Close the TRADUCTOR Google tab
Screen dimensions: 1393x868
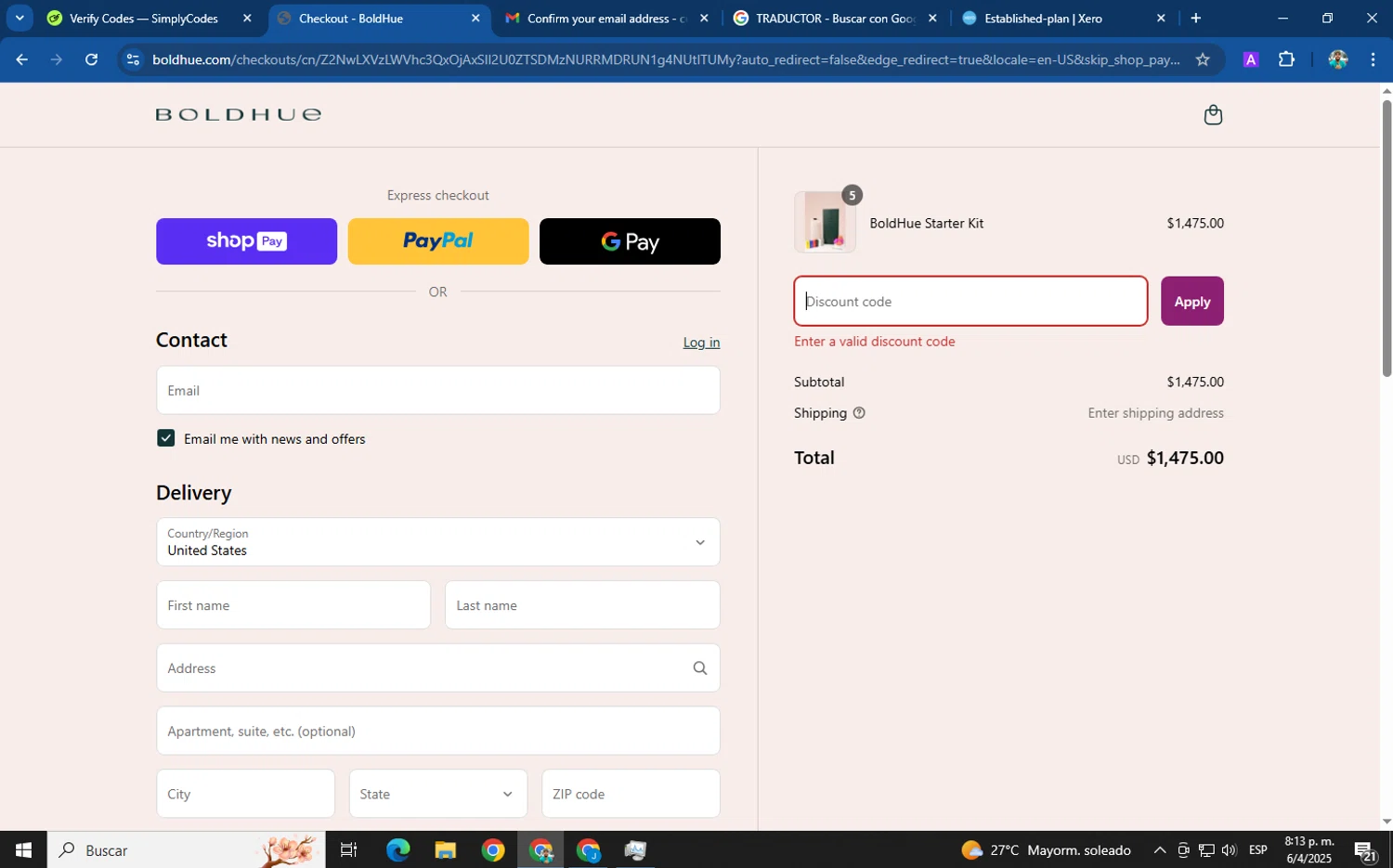click(x=932, y=19)
